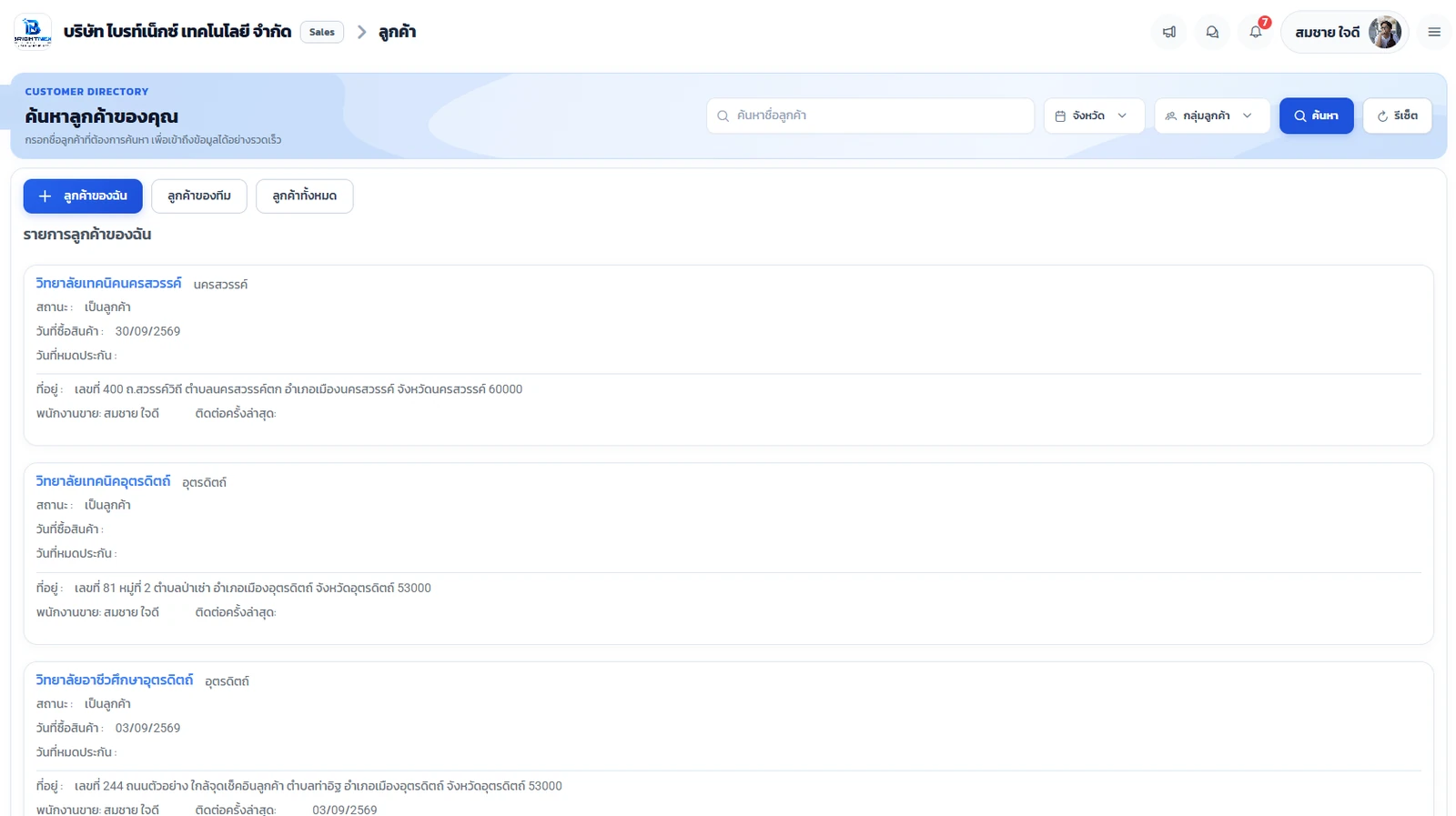The width and height of the screenshot is (1456, 816).
Task: Focus the ค้นหาชื่อลูกค้า search input
Action: coord(870,116)
